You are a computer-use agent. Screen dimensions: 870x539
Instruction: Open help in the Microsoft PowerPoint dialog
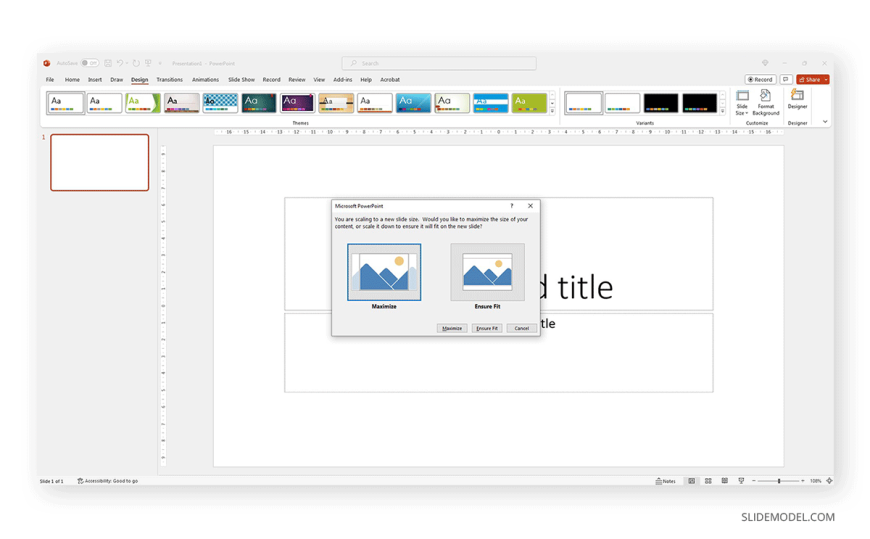tap(512, 206)
